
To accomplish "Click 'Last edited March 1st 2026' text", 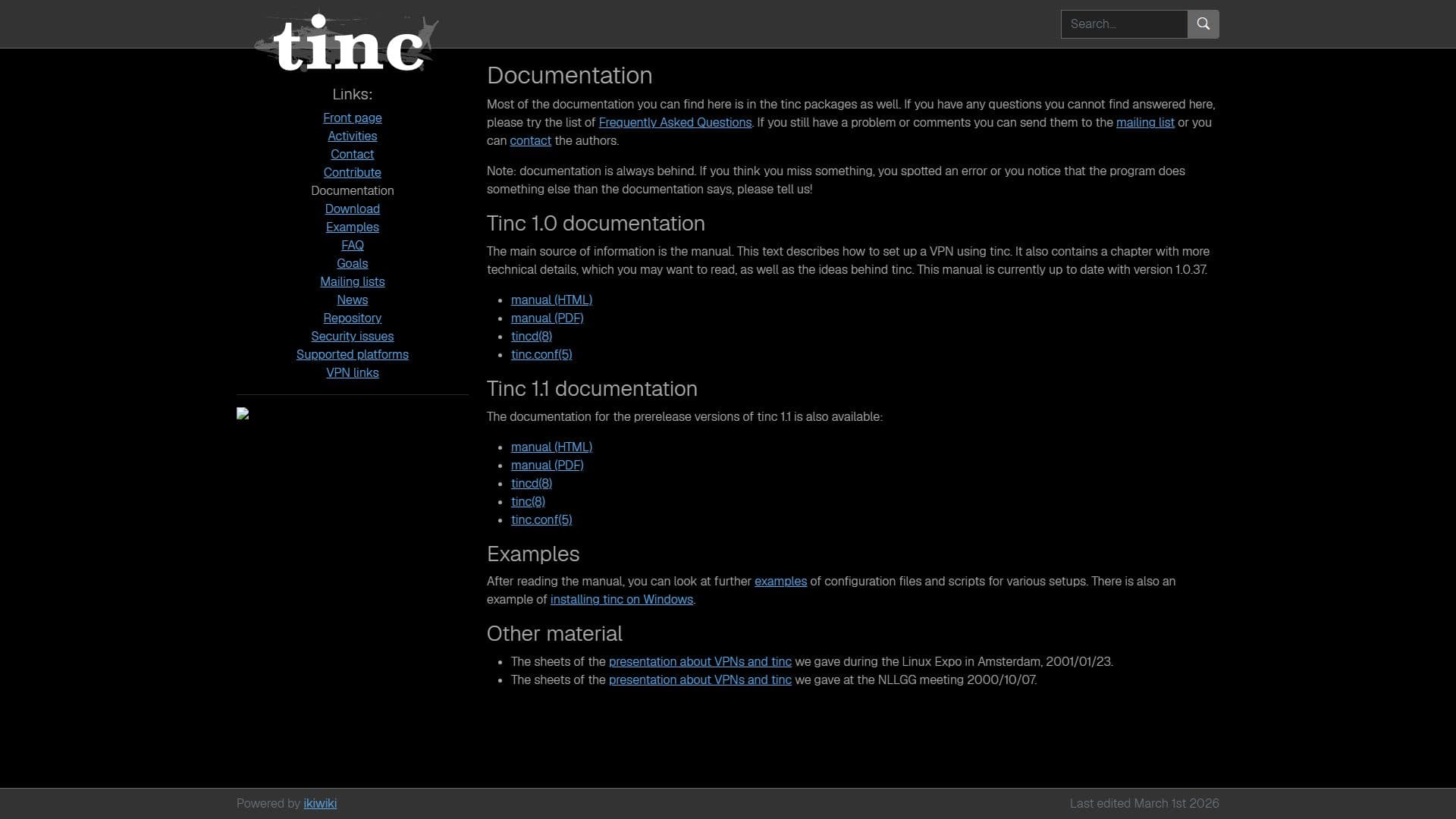I will tap(1144, 803).
